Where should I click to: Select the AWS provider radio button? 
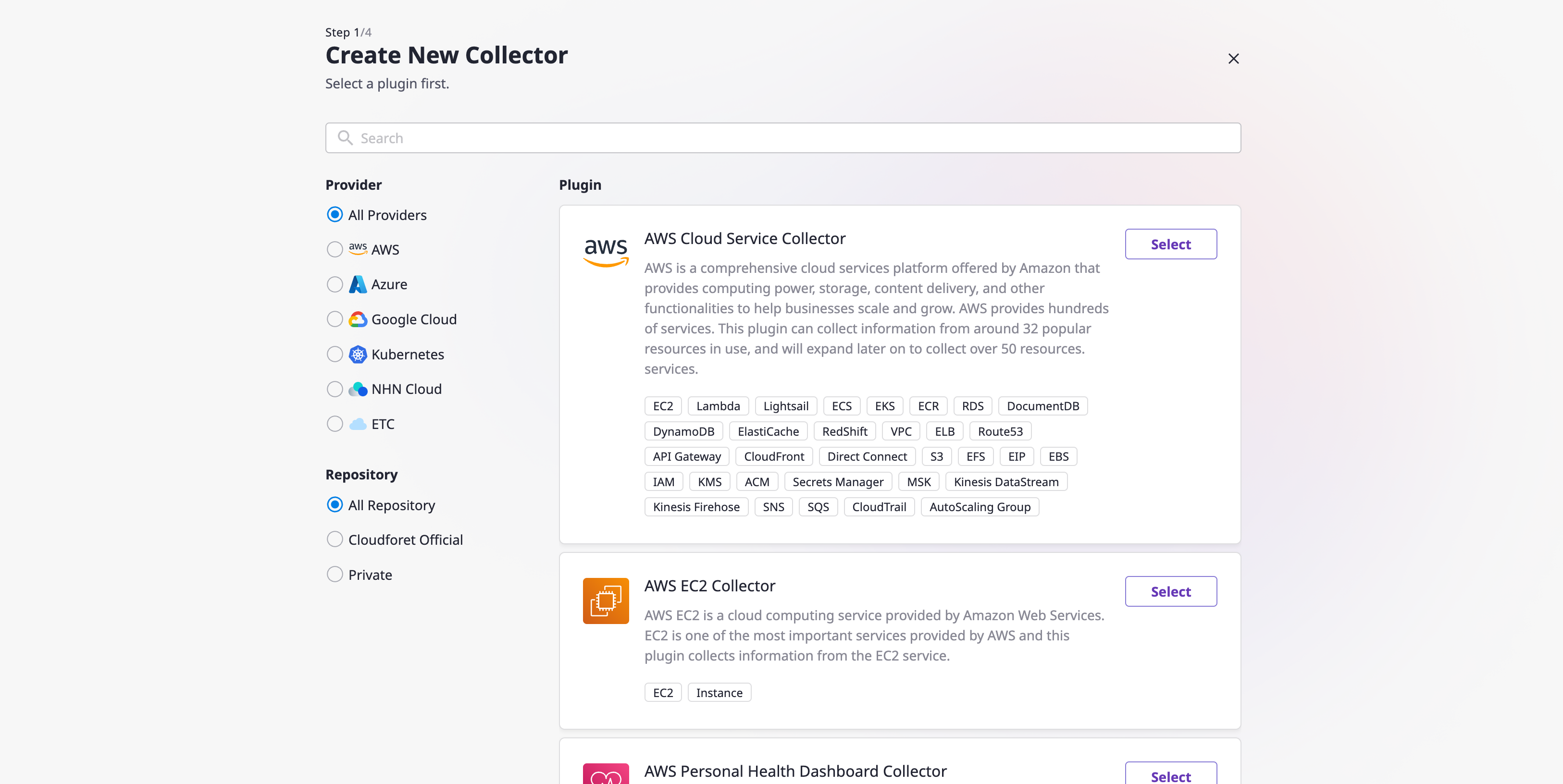click(335, 249)
